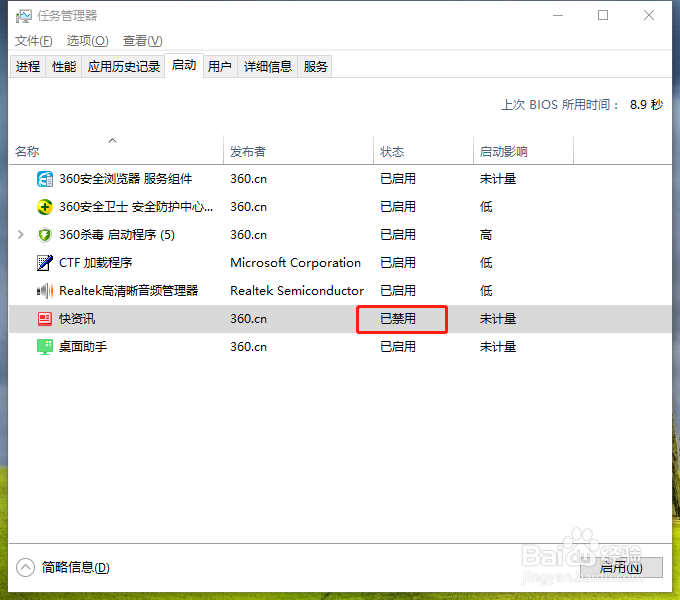Open the 文件(F) menu
Viewport: 680px width, 600px height.
click(x=33, y=41)
